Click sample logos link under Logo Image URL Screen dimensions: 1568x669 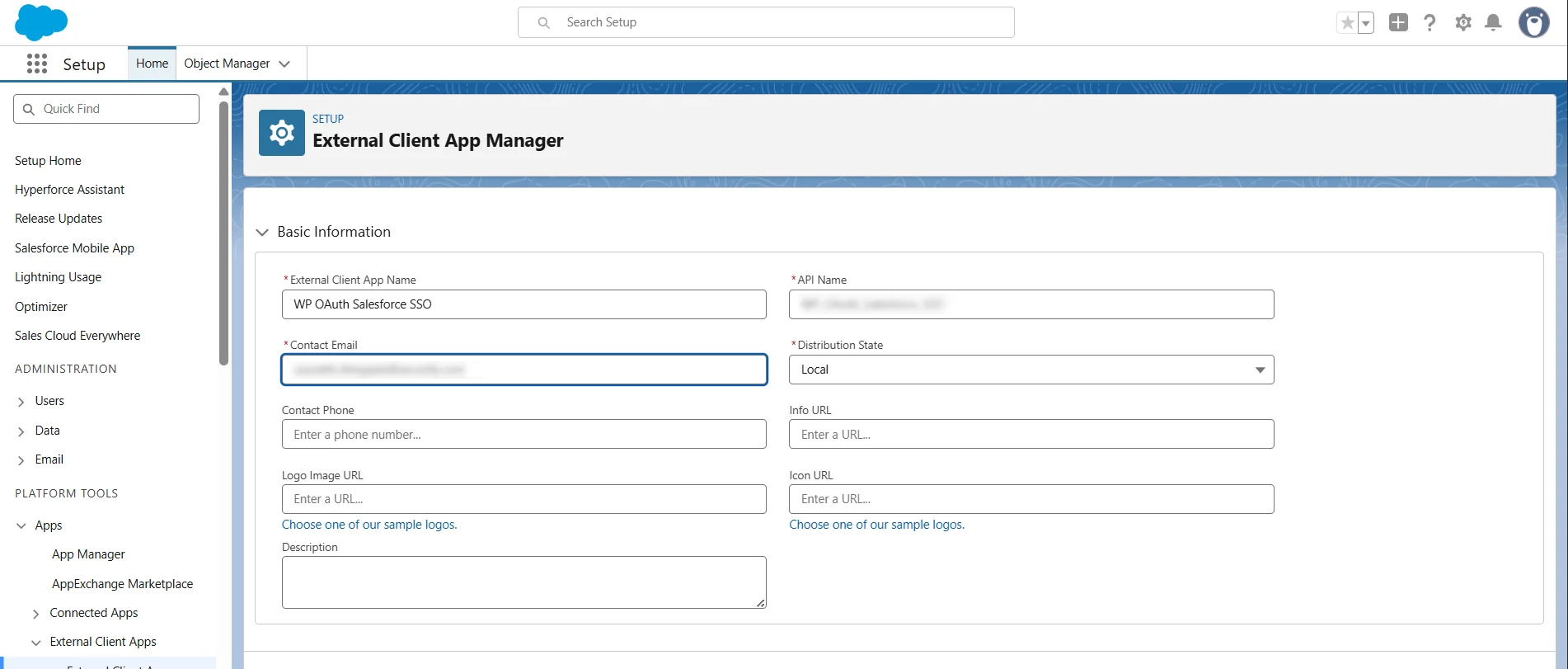pyautogui.click(x=369, y=525)
